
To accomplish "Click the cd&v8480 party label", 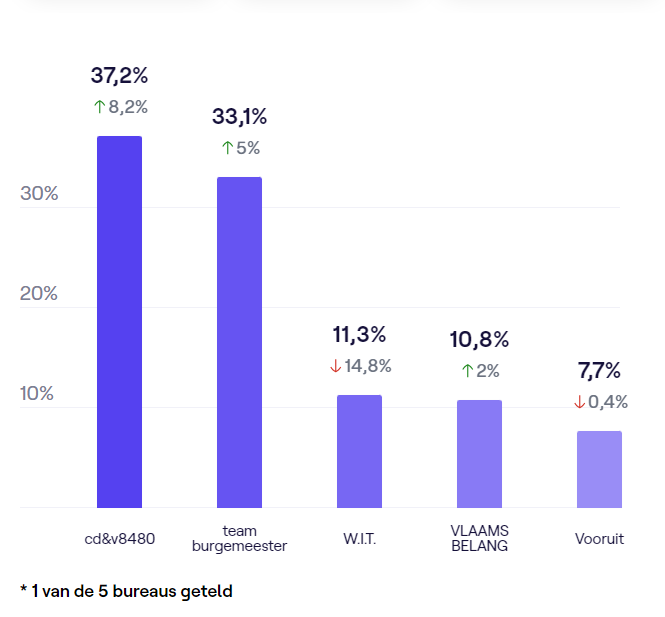I will [119, 539].
